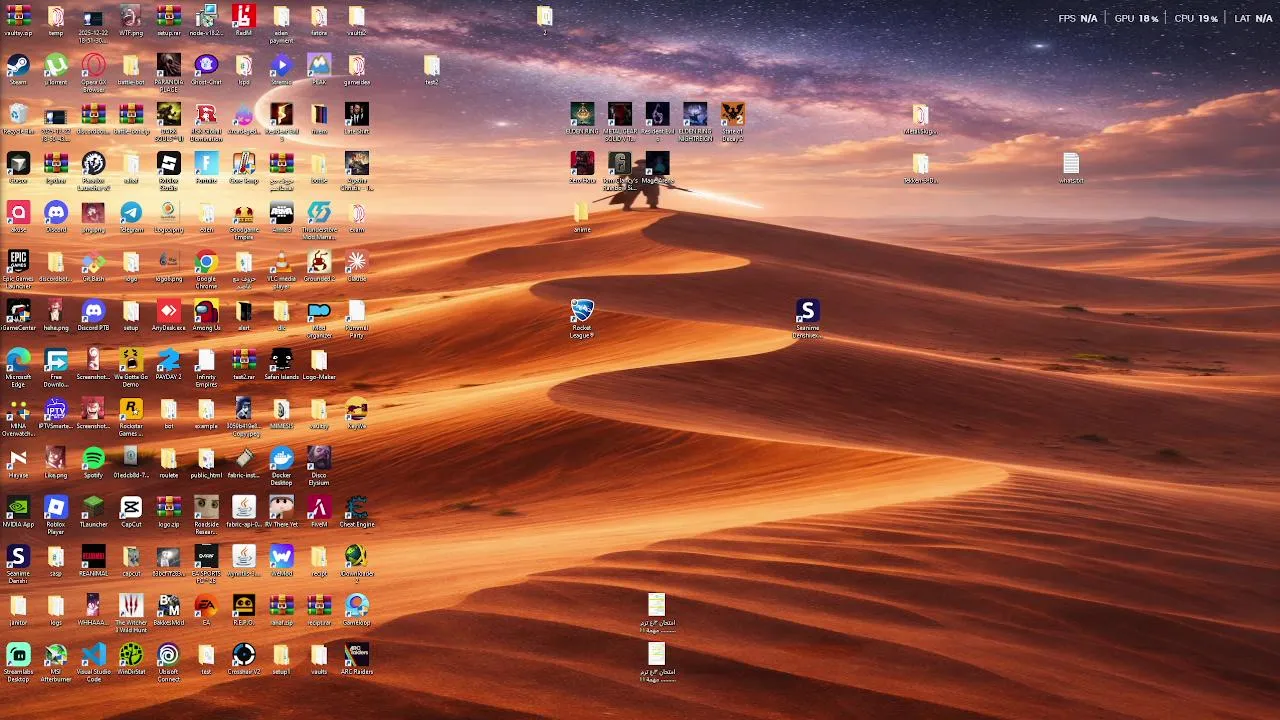Viewport: 1280px width, 720px height.
Task: Select the Telegram desktop icon
Action: tap(131, 216)
